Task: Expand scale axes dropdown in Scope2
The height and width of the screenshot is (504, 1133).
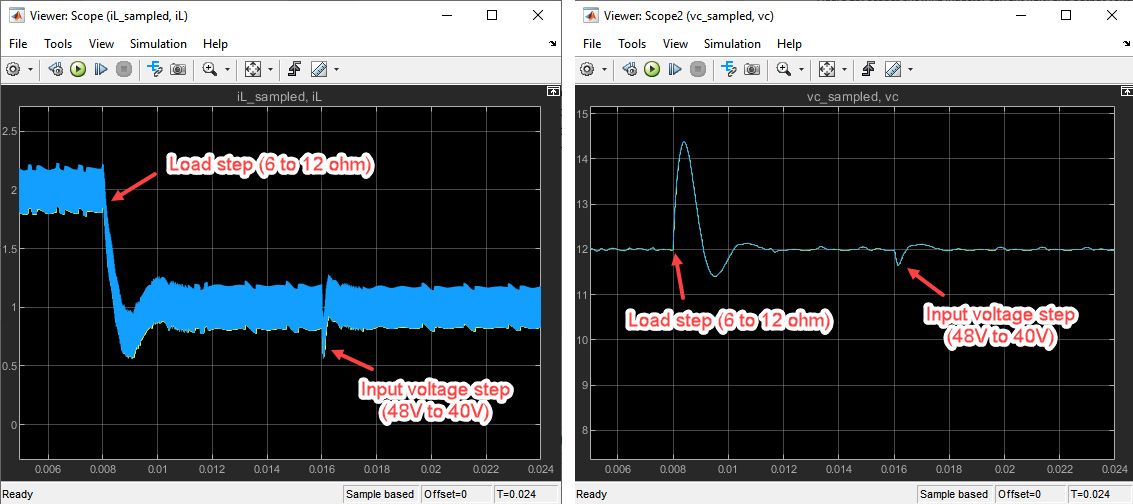Action: 844,70
